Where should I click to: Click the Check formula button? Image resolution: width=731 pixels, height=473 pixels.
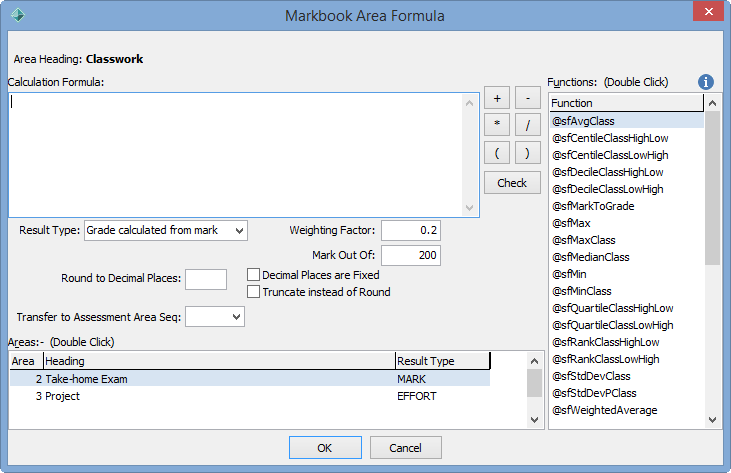point(512,183)
